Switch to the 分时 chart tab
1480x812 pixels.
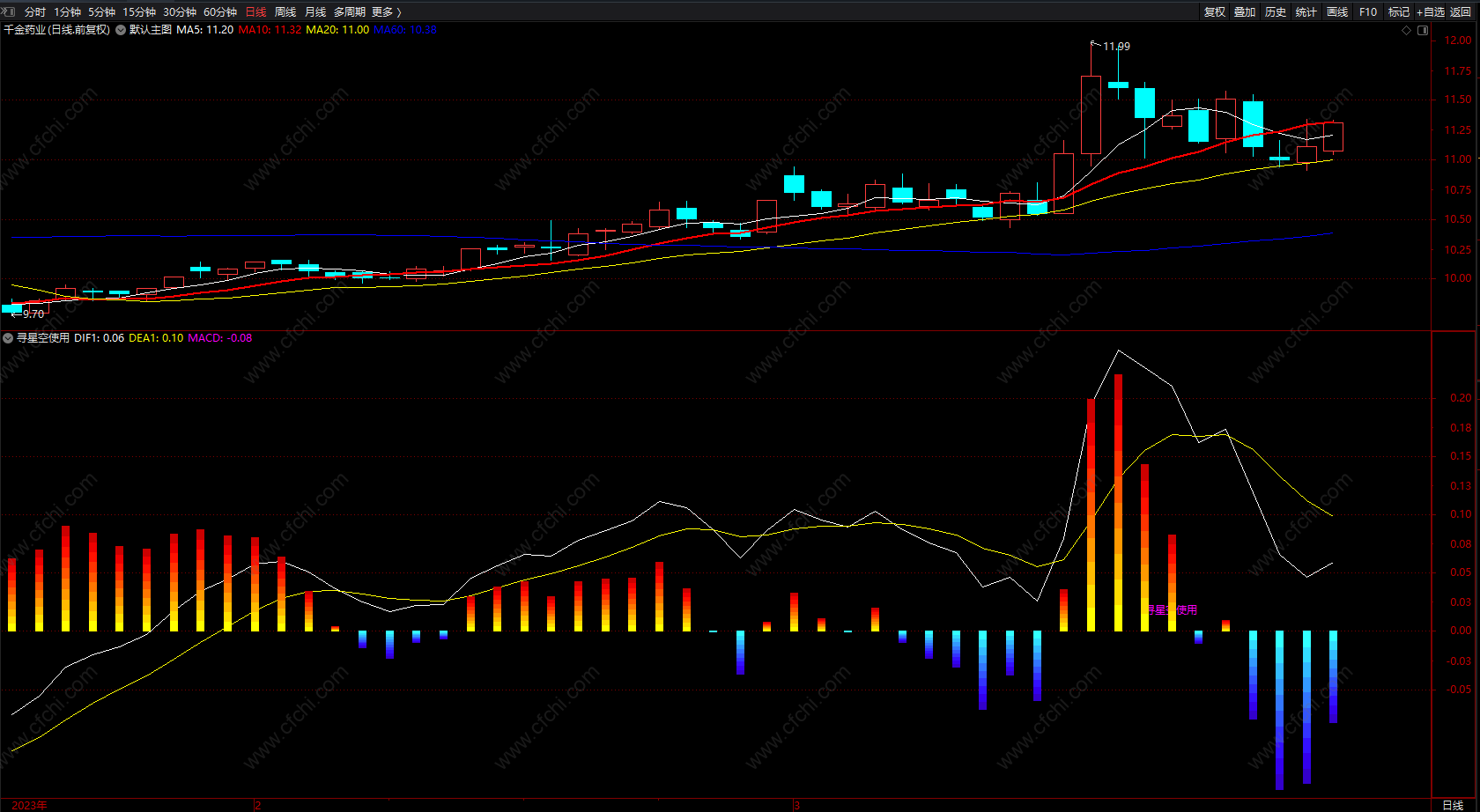(35, 11)
